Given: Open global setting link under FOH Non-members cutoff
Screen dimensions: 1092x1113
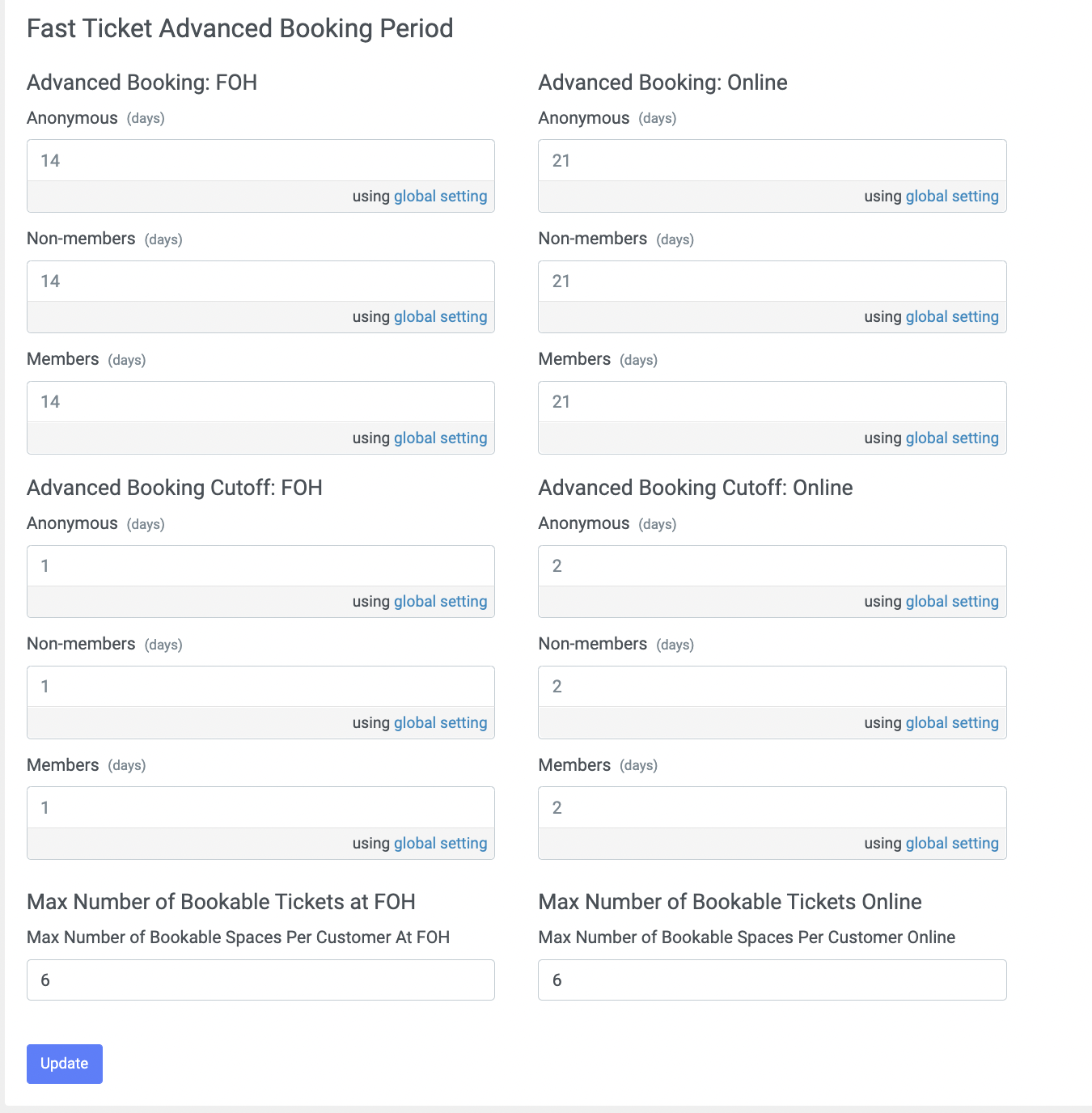Looking at the screenshot, I should click(440, 723).
